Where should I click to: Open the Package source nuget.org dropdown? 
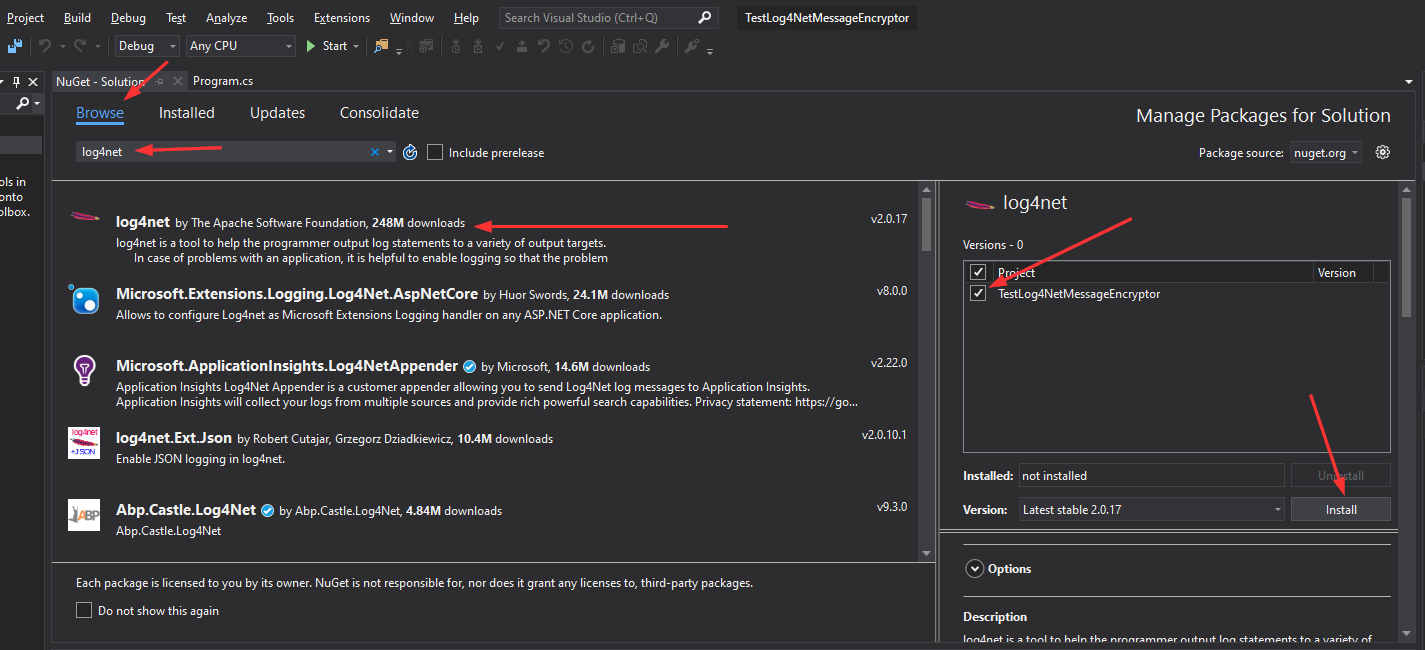click(1326, 153)
